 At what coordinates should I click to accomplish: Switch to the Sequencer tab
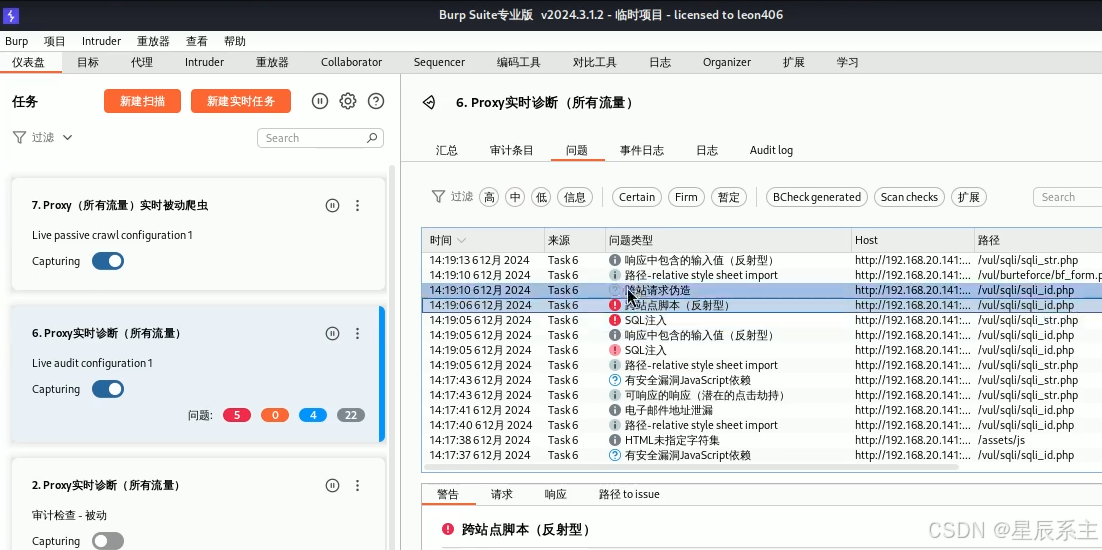[x=439, y=62]
